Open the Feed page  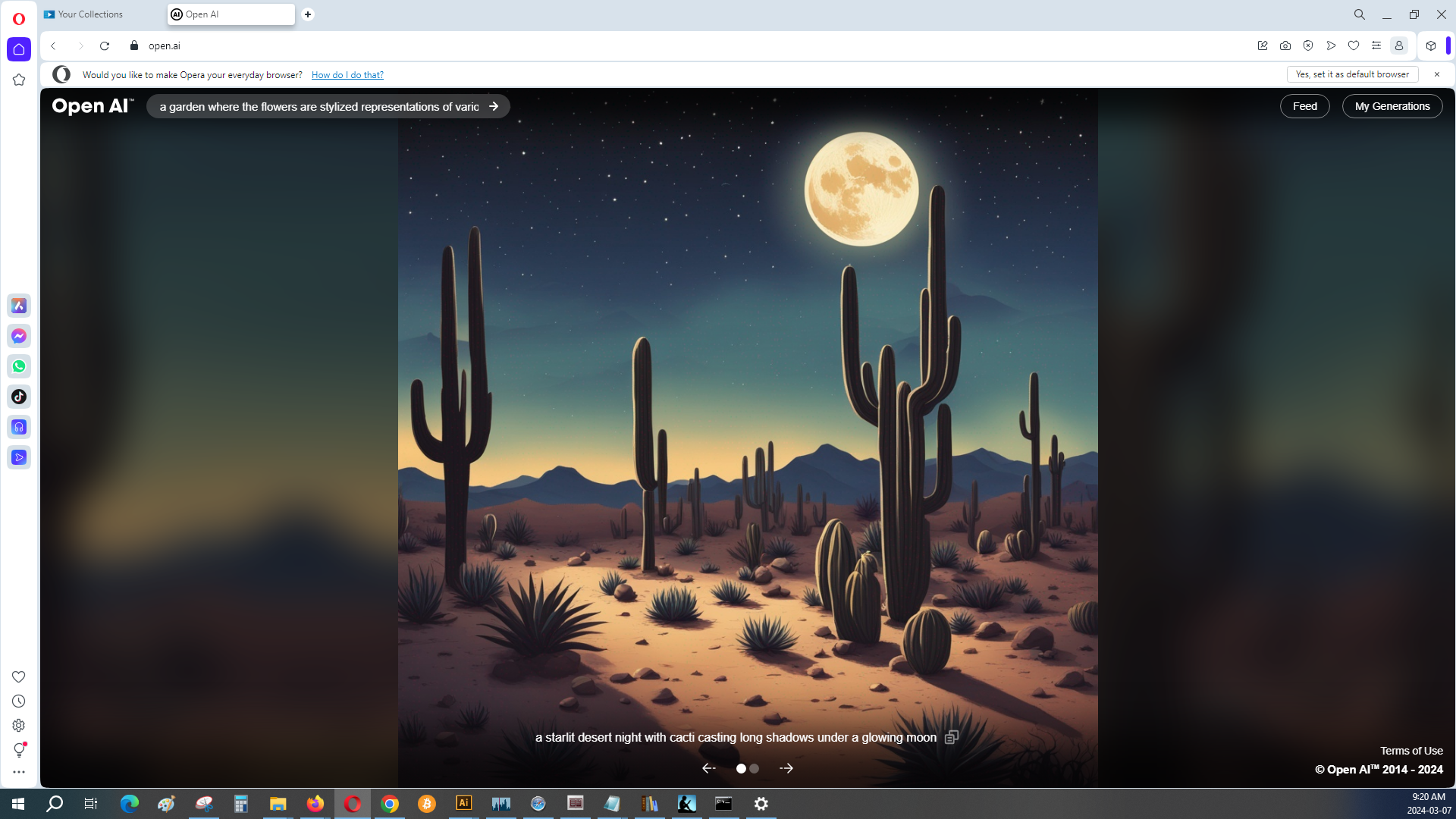[1304, 106]
